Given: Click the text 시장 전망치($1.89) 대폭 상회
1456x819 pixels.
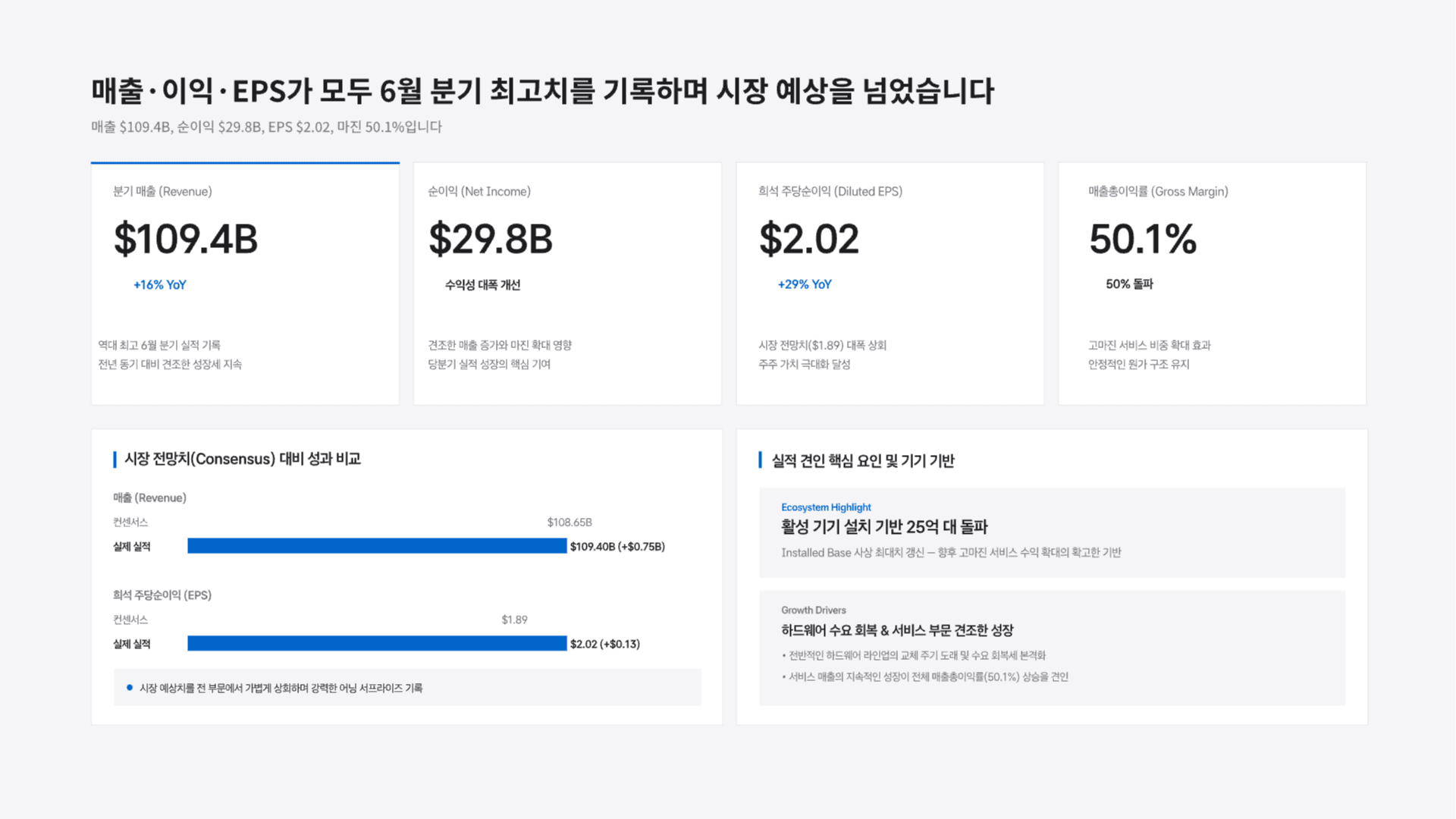Looking at the screenshot, I should coord(823,345).
